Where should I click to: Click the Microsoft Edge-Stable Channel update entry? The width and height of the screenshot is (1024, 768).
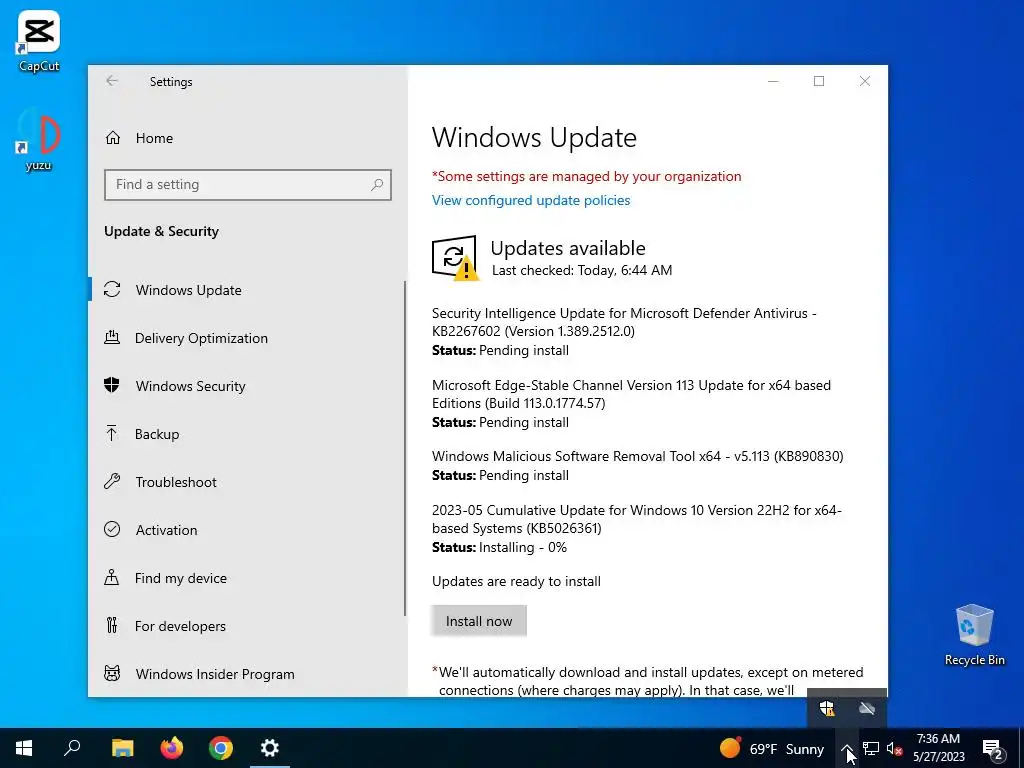pyautogui.click(x=631, y=404)
